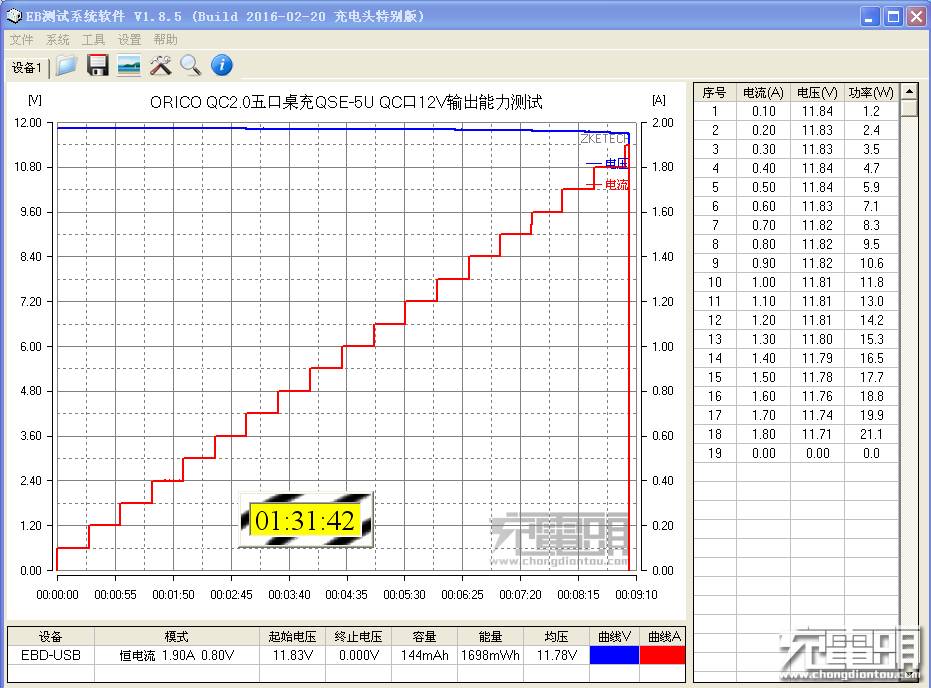
Task: Open settings via the wrench tools icon
Action: (160, 65)
